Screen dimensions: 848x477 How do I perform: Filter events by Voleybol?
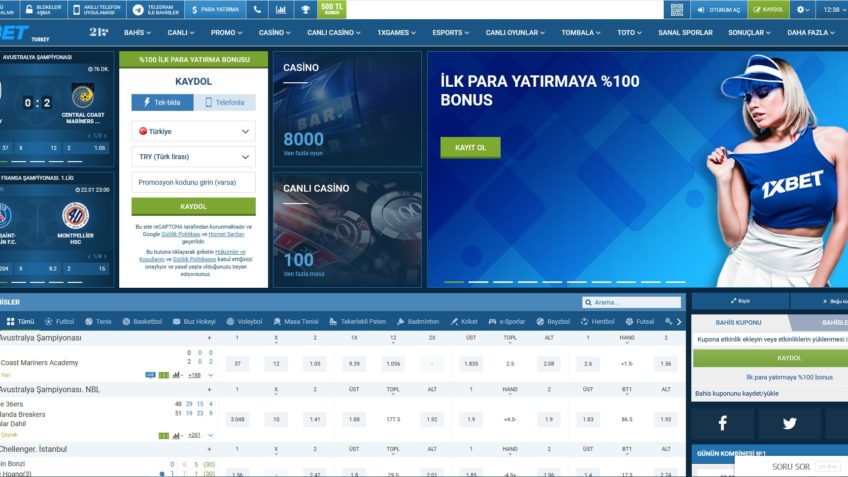[244, 322]
